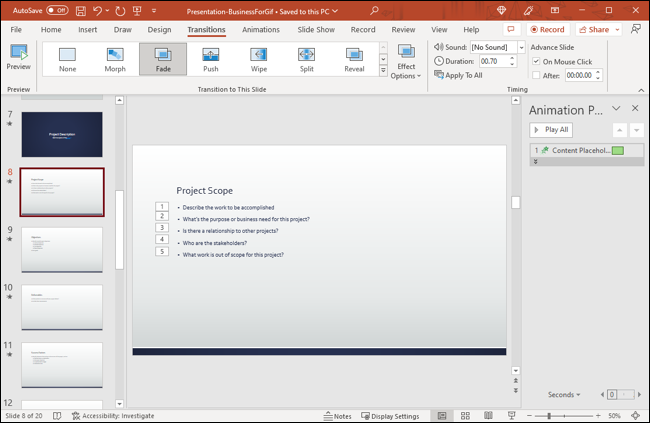This screenshot has height=423, width=650.
Task: Click Play All in Animation Pane
Action: (x=551, y=130)
